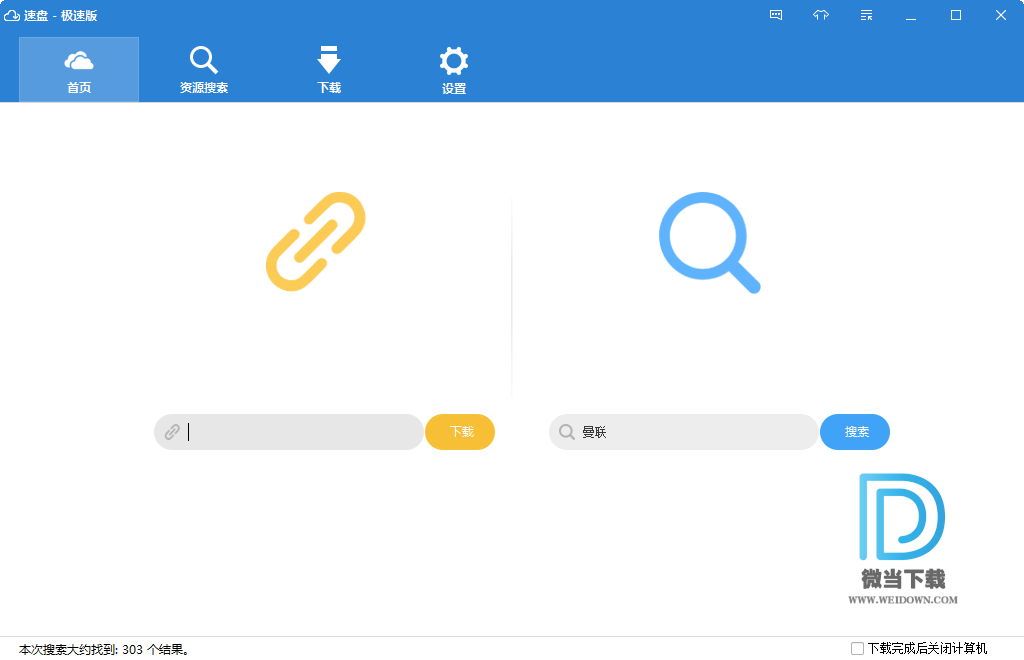Image resolution: width=1024 pixels, height=660 pixels.
Task: Click the large yellow paperclip link icon
Action: 316,242
